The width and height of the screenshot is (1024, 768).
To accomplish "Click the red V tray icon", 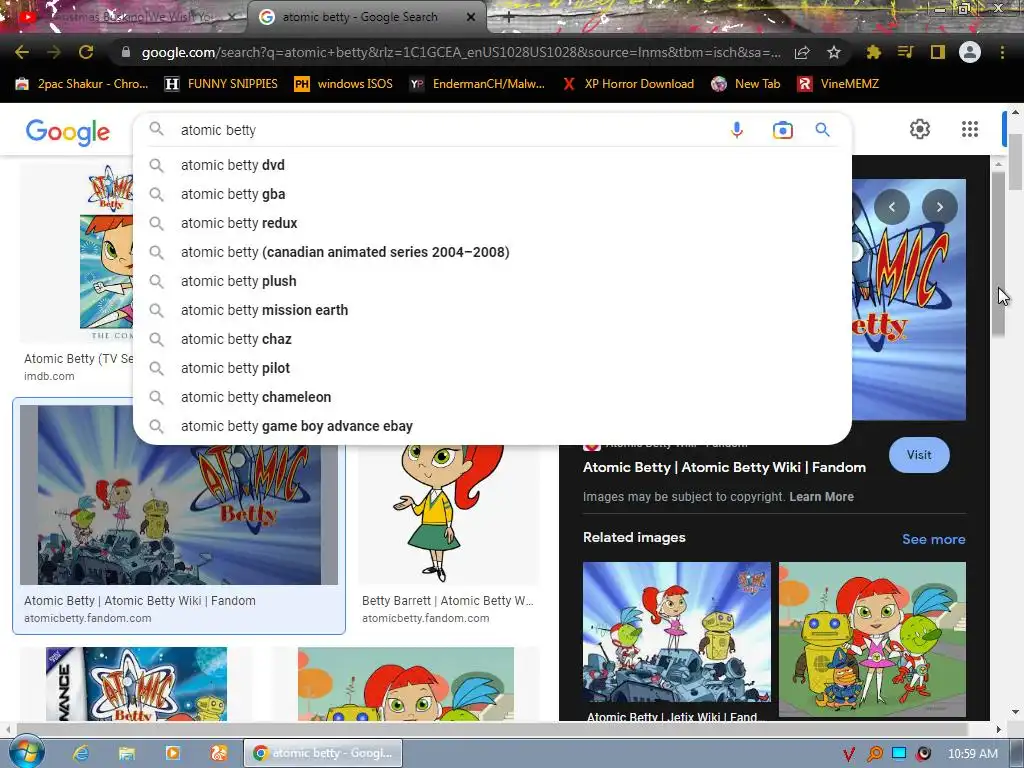I will pos(848,754).
